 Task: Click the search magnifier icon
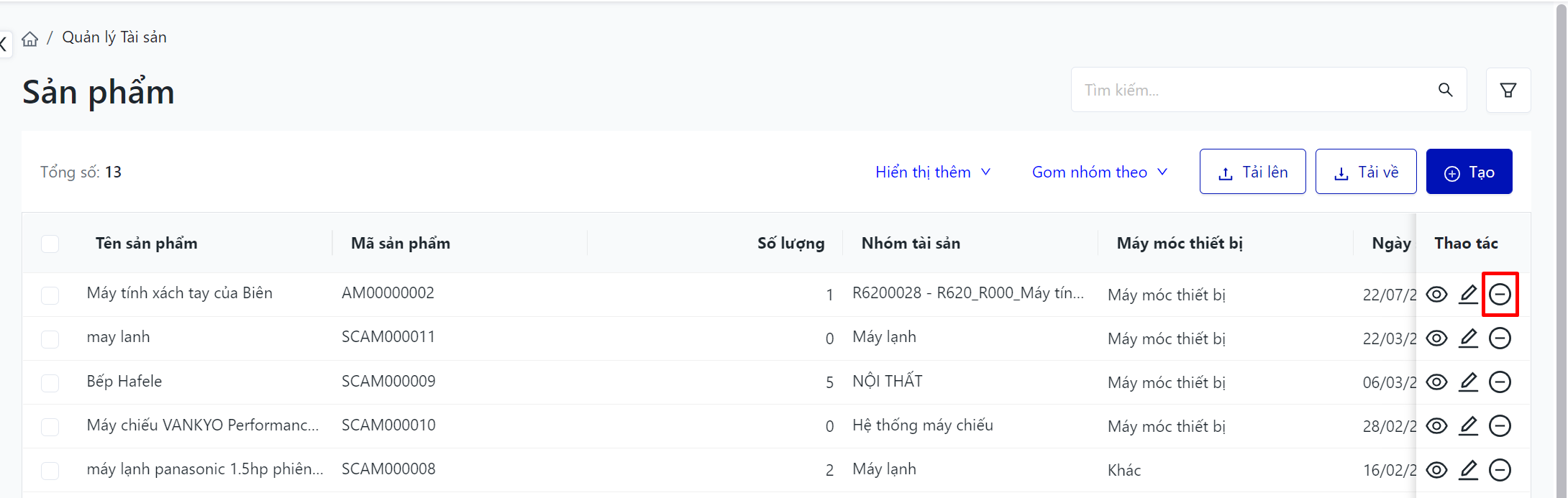[x=1445, y=90]
